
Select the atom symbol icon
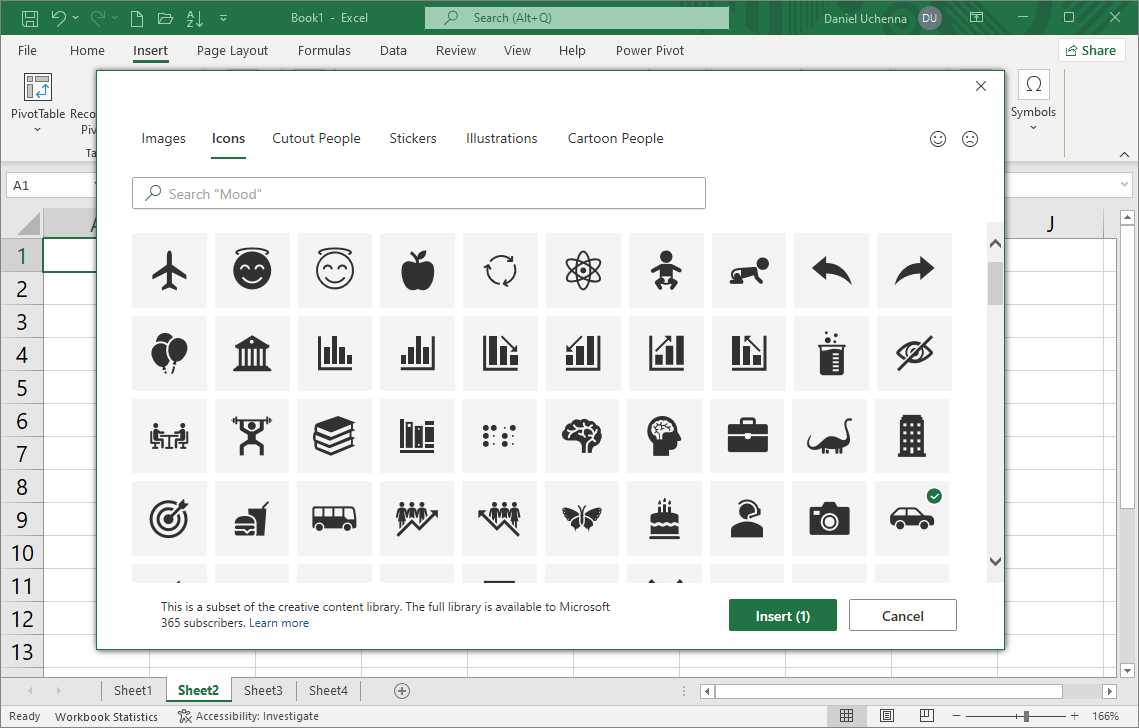583,270
